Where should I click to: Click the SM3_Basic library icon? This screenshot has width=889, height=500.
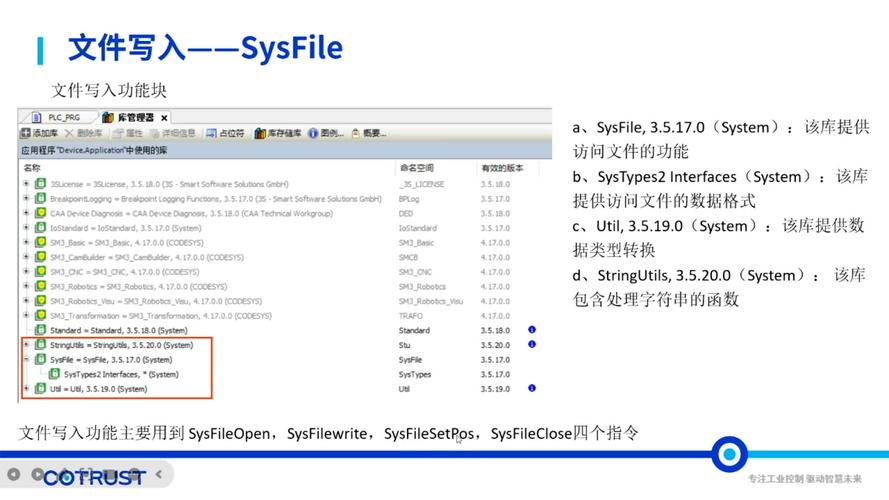tap(40, 242)
